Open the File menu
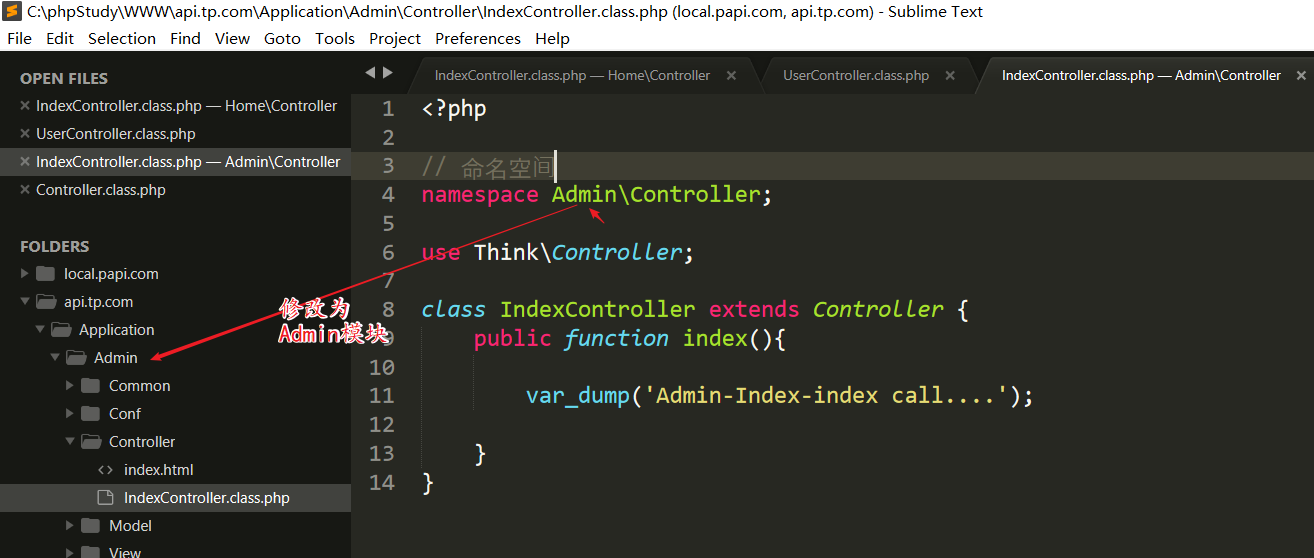Image resolution: width=1314 pixels, height=558 pixels. 19,38
